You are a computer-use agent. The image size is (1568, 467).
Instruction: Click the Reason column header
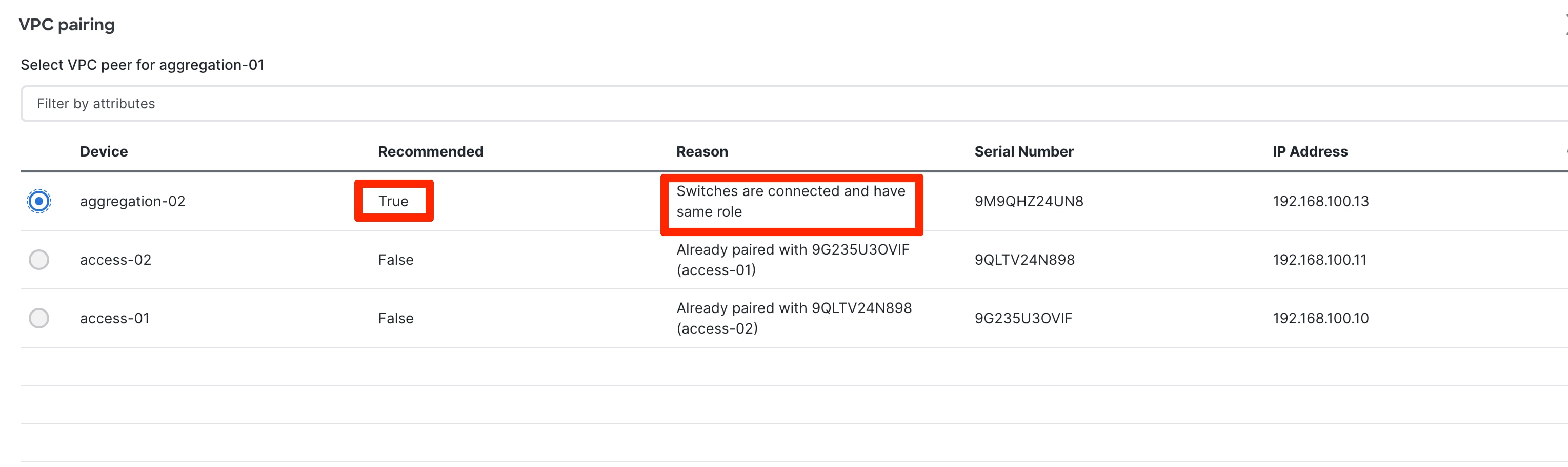click(701, 151)
